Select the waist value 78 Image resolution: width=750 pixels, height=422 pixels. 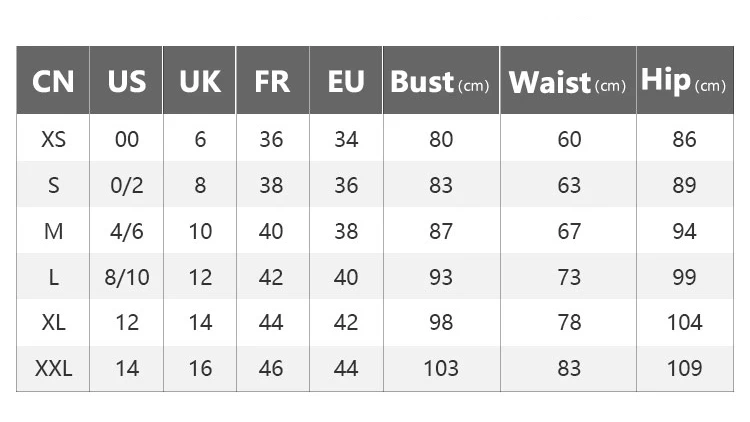(x=568, y=322)
